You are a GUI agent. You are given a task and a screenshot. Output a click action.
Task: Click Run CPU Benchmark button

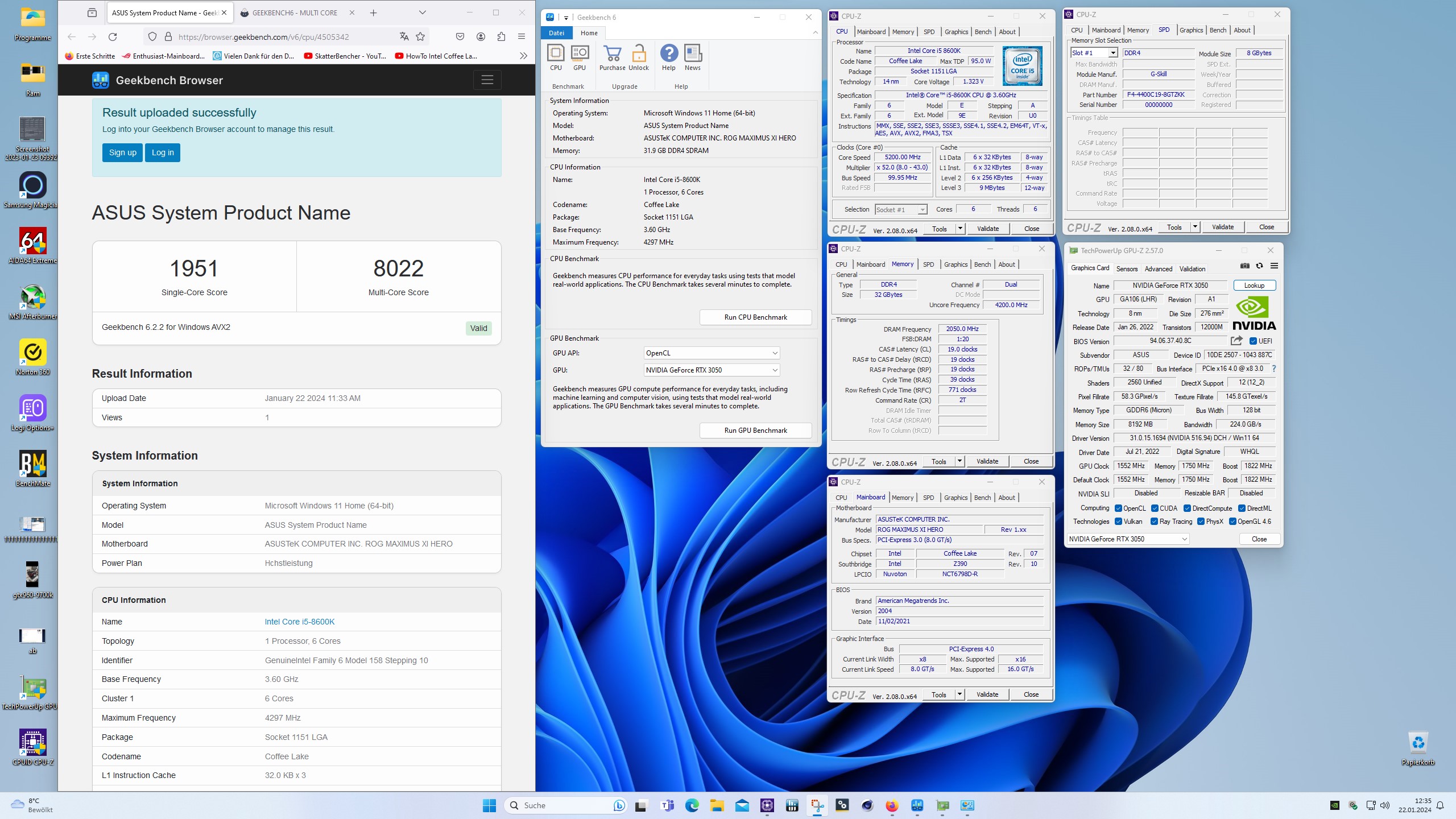[x=755, y=317]
